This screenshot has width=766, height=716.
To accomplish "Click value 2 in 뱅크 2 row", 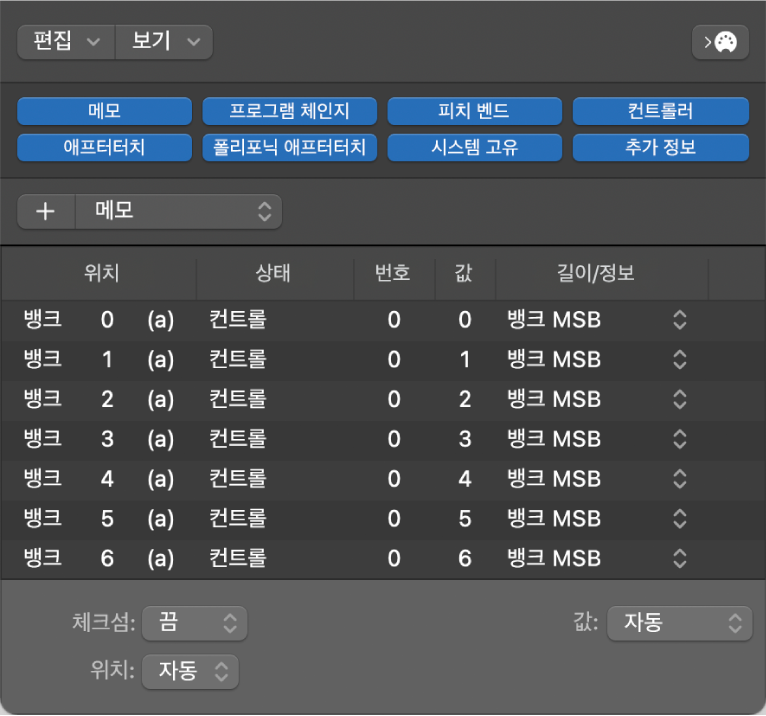I will pyautogui.click(x=465, y=400).
